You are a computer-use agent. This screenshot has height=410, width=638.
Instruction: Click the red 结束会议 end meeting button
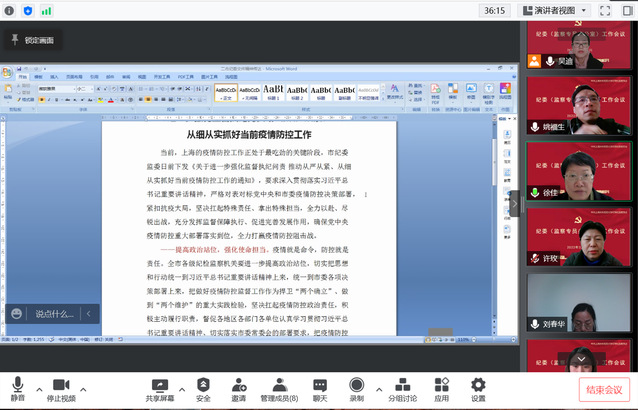click(x=604, y=389)
